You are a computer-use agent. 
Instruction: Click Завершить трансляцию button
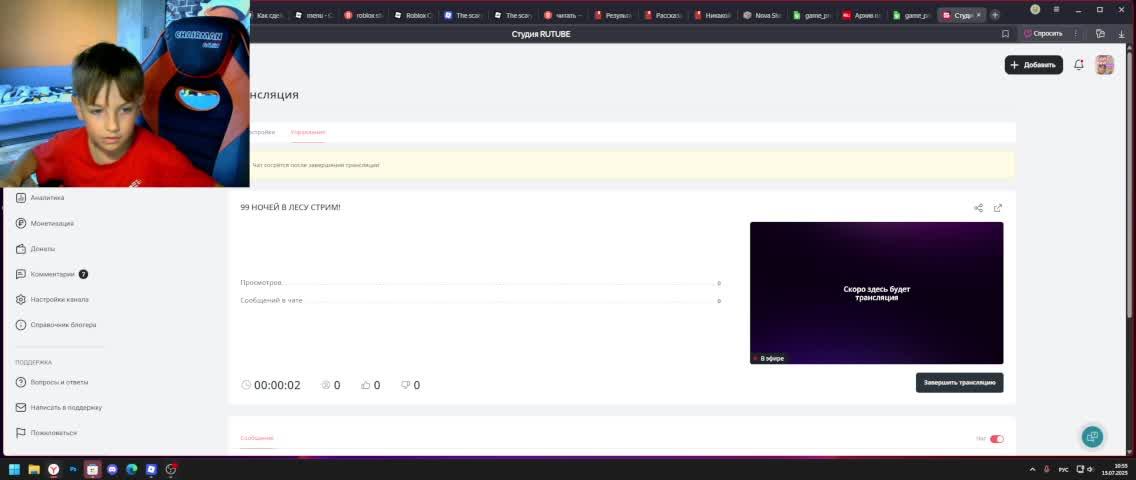click(x=959, y=383)
